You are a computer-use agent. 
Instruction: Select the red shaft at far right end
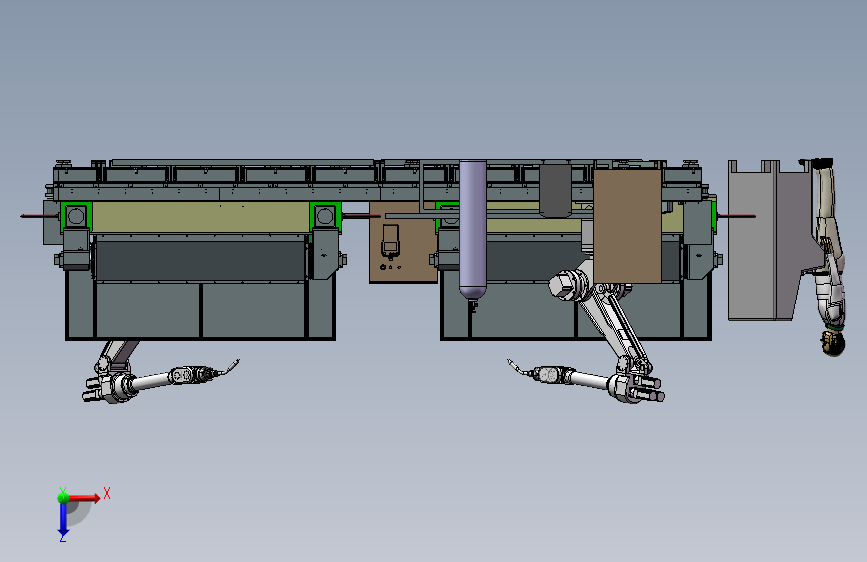737,216
